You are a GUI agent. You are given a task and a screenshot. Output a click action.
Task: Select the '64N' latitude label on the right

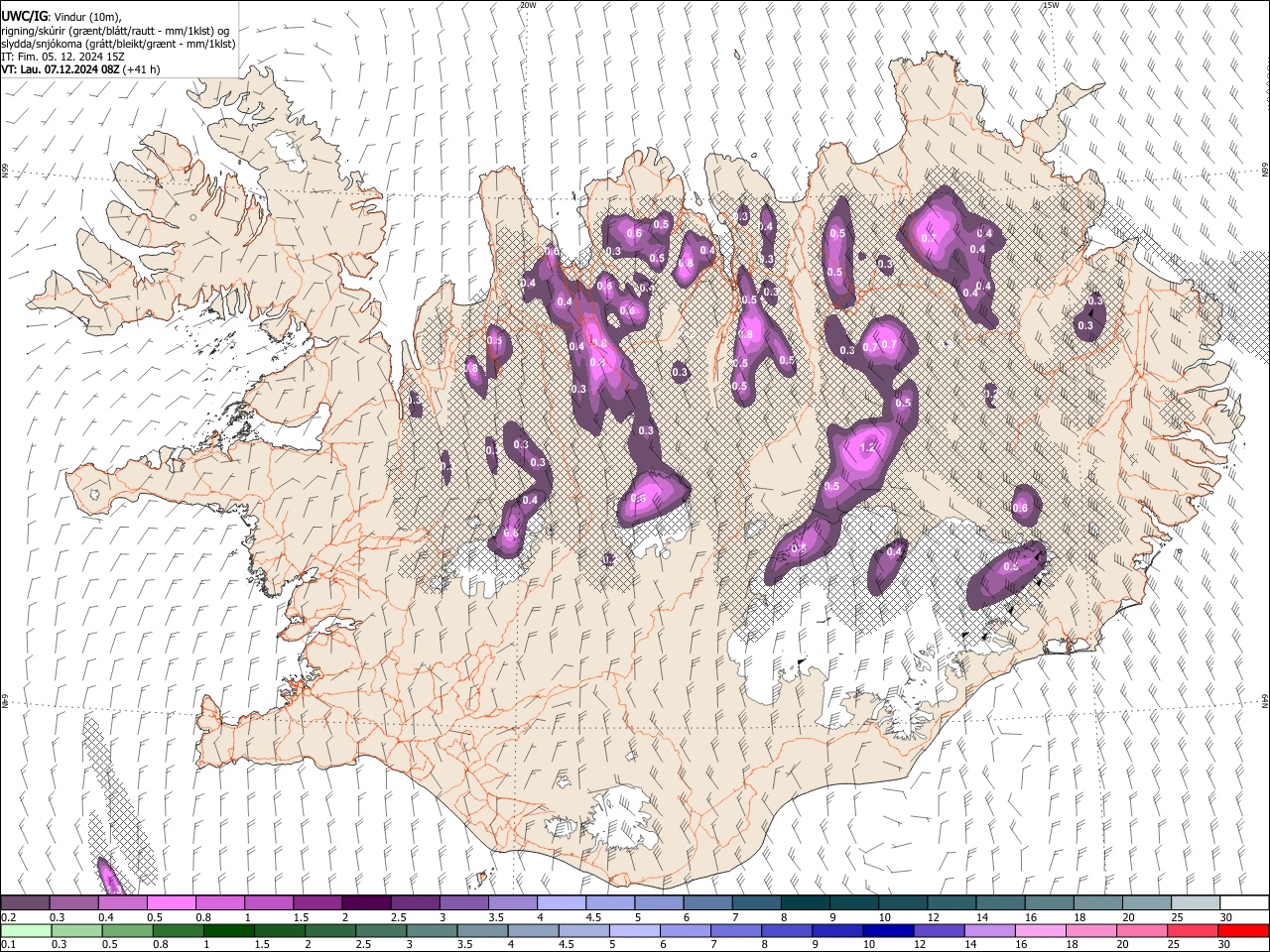point(1265,701)
